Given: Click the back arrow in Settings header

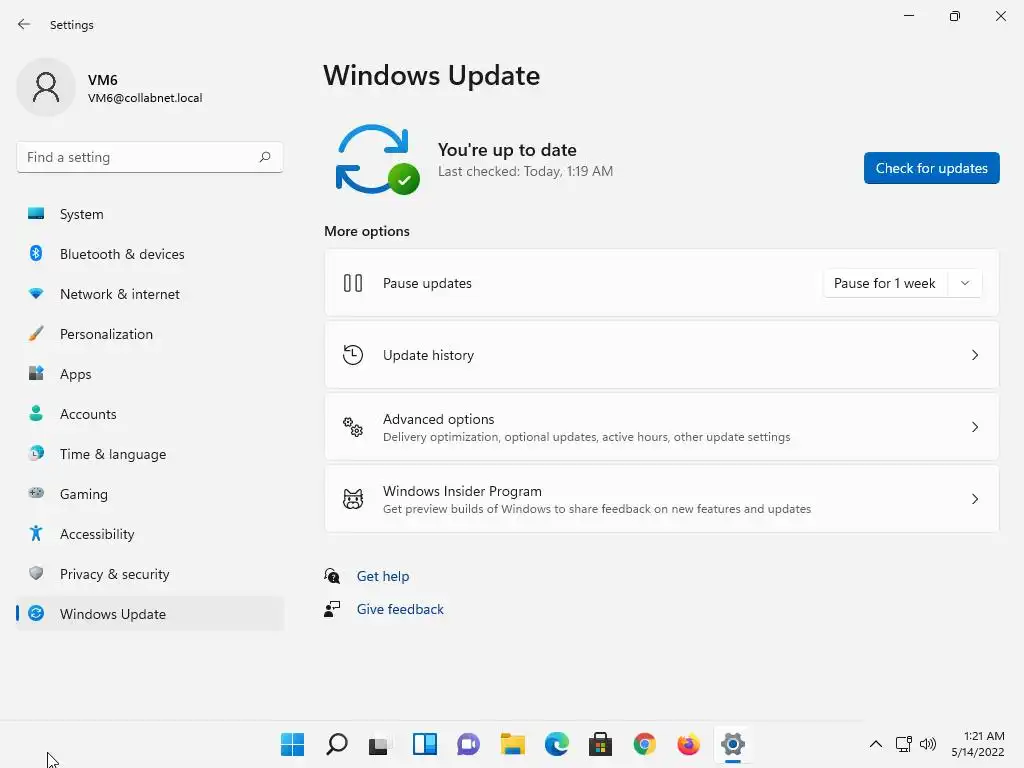Looking at the screenshot, I should pos(24,24).
